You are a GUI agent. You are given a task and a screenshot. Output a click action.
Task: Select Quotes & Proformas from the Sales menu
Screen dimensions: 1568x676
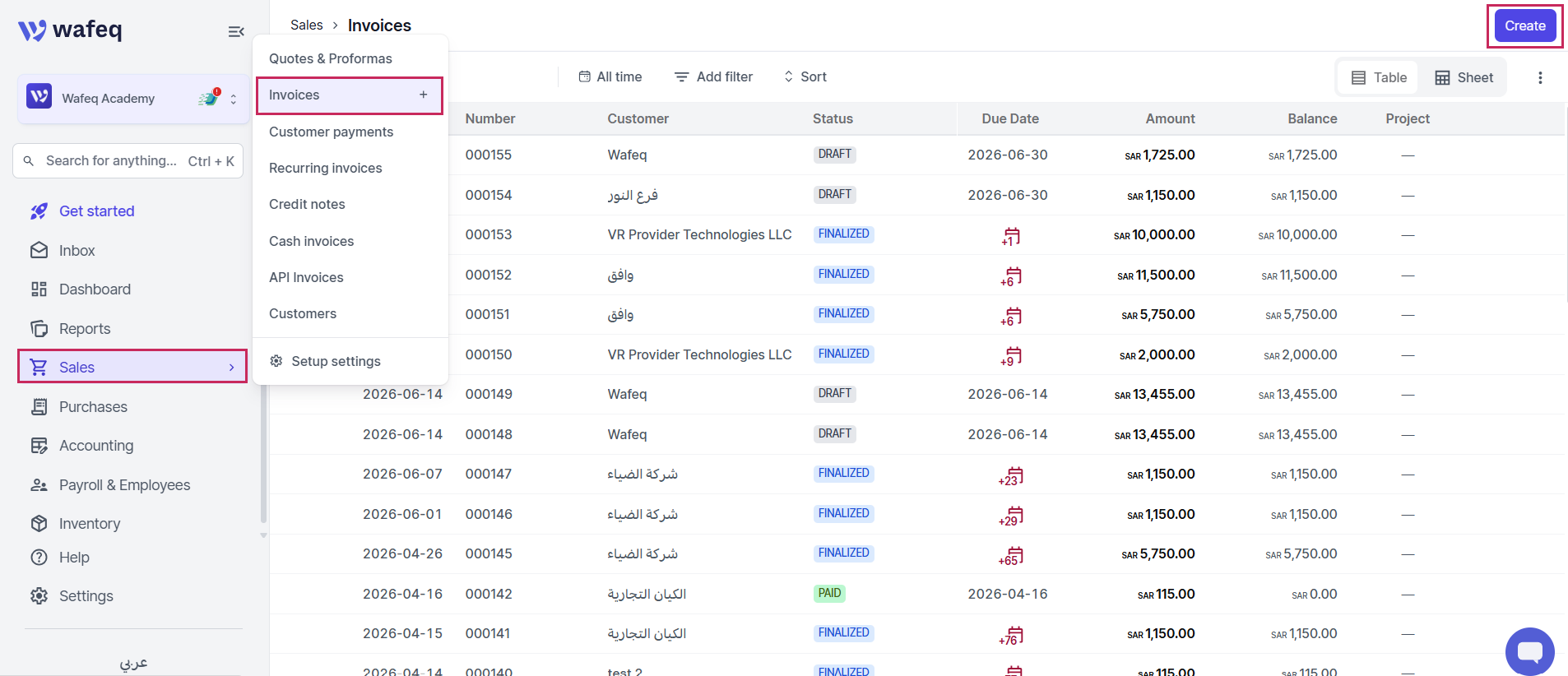point(331,58)
